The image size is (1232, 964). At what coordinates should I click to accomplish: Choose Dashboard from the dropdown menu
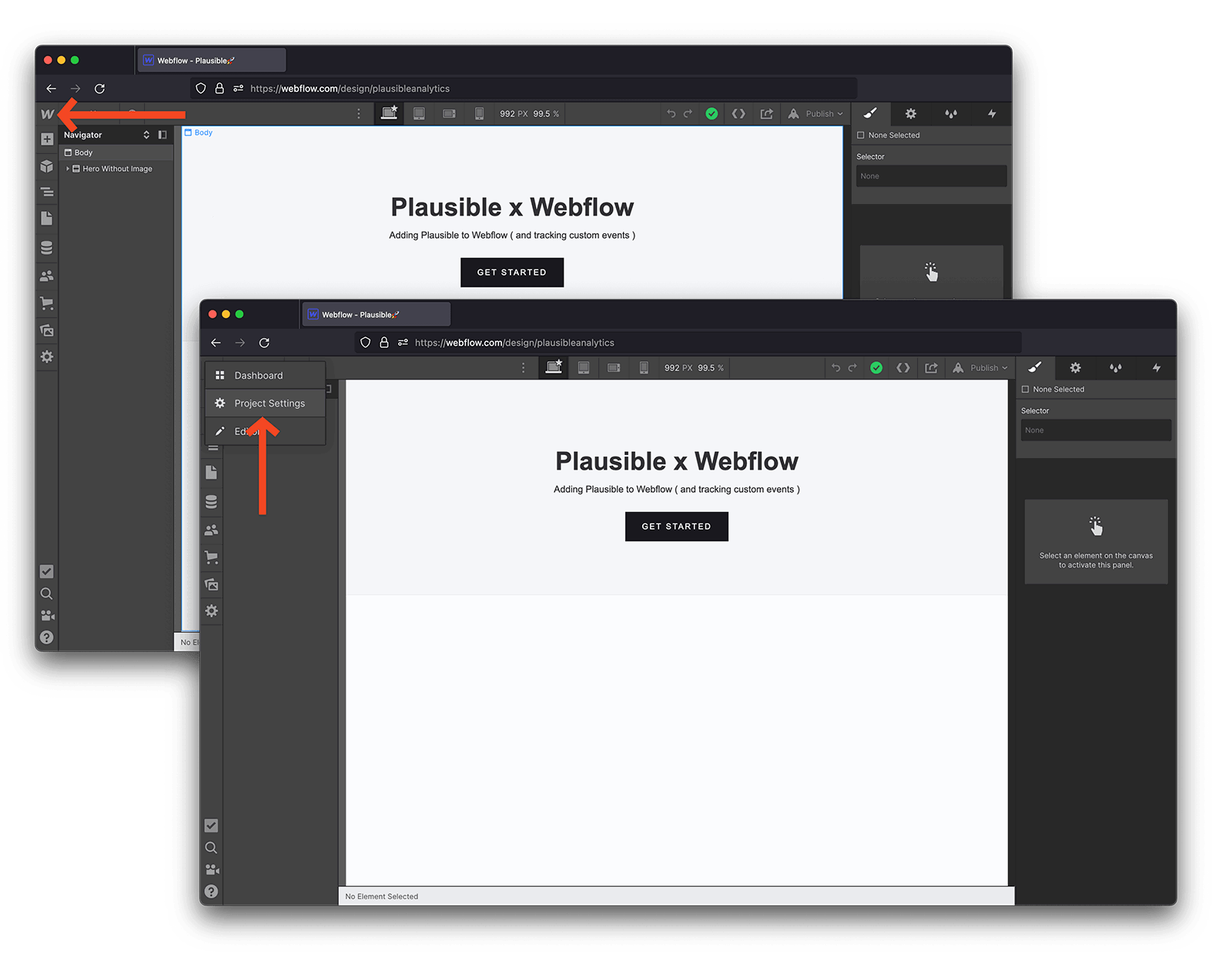266,376
